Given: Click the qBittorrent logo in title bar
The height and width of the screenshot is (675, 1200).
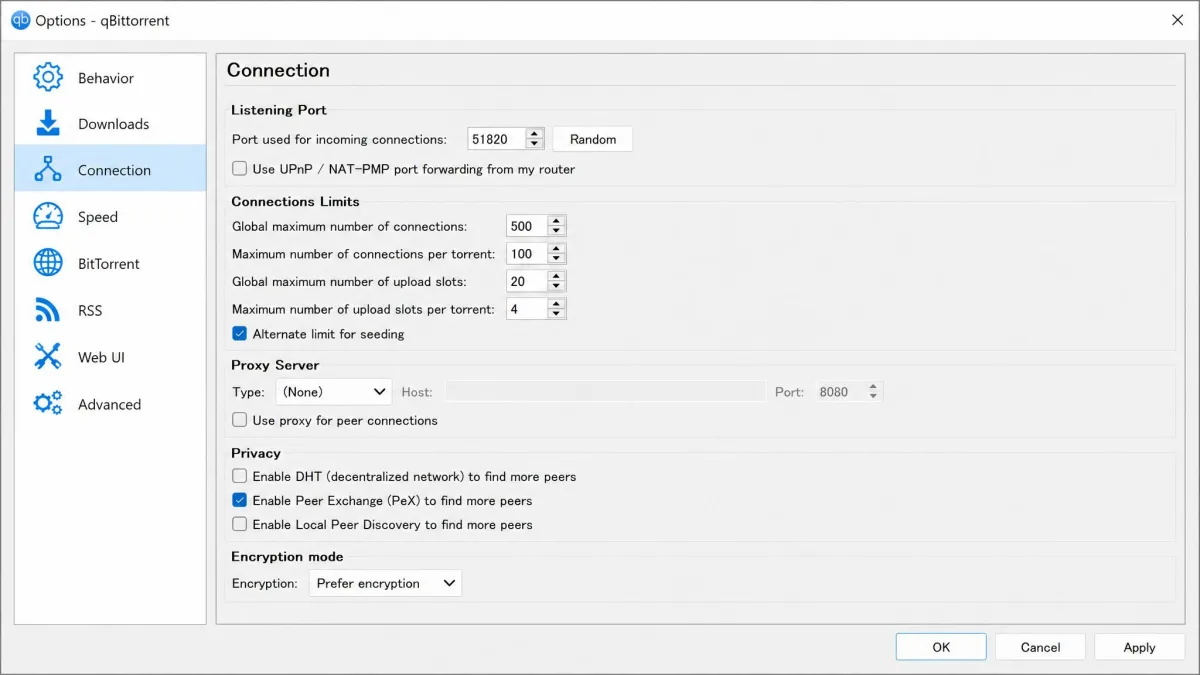Looking at the screenshot, I should click(20, 20).
